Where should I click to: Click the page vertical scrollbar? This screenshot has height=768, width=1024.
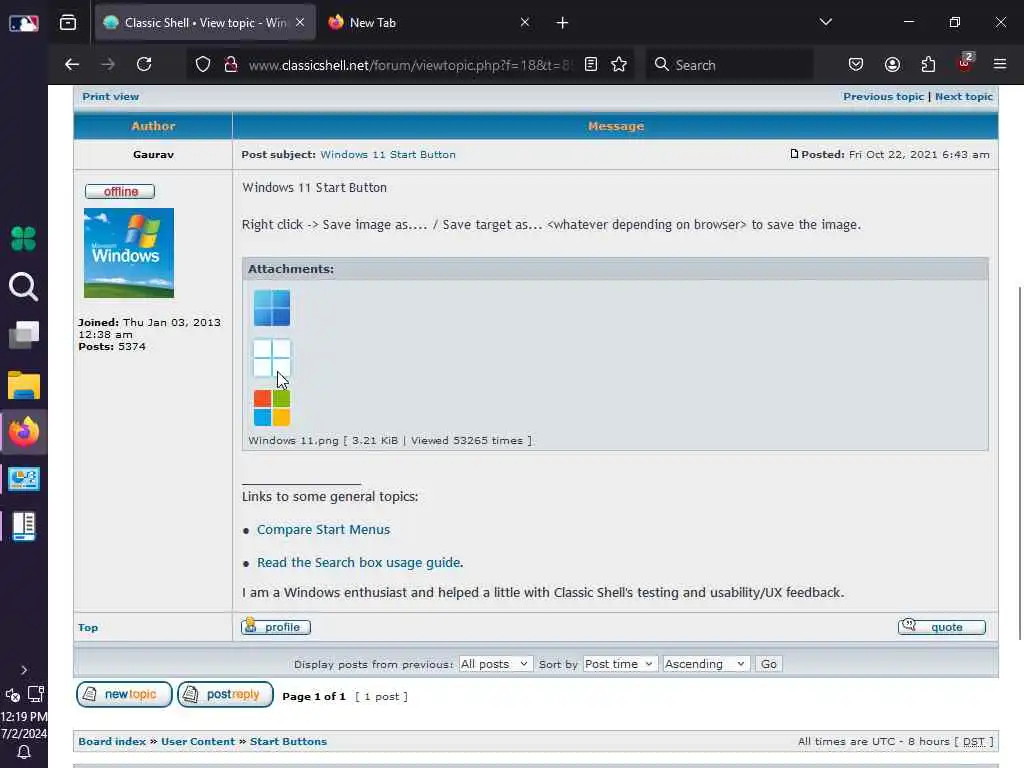1019,464
